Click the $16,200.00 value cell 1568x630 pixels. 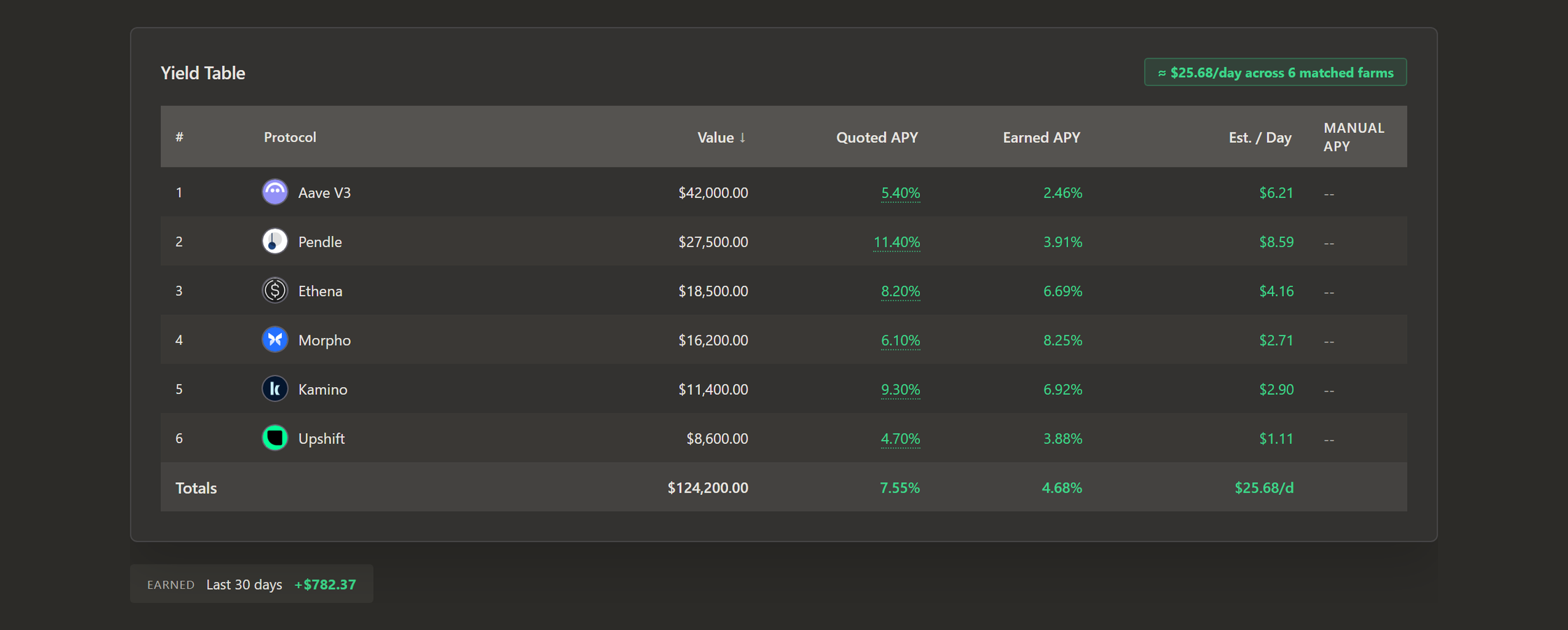(x=713, y=340)
